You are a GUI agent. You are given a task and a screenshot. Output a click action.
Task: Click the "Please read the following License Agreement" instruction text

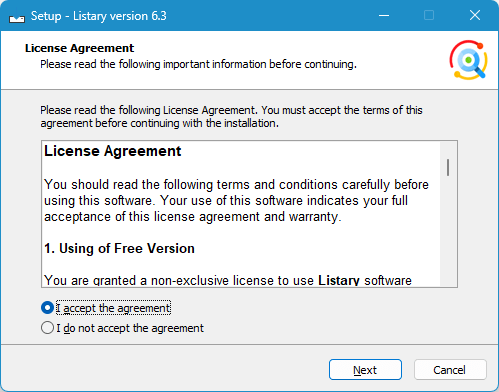click(231, 117)
